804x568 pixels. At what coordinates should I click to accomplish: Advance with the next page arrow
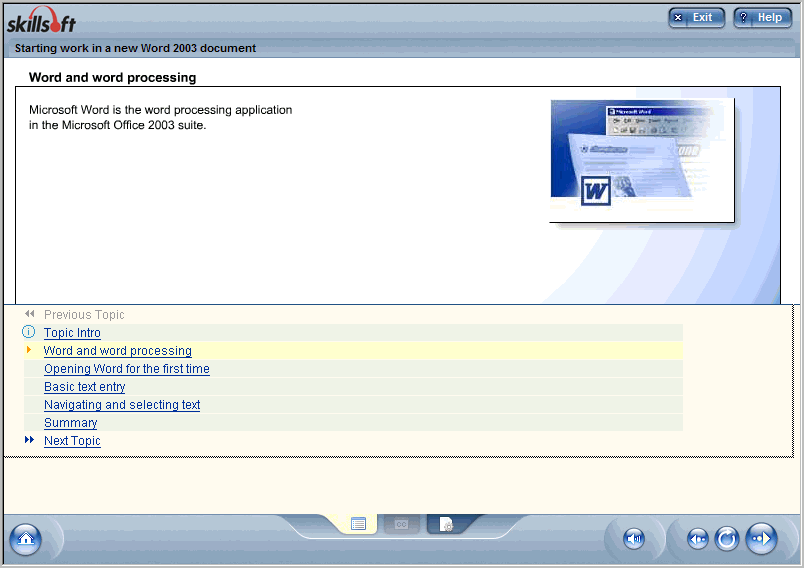(x=761, y=539)
